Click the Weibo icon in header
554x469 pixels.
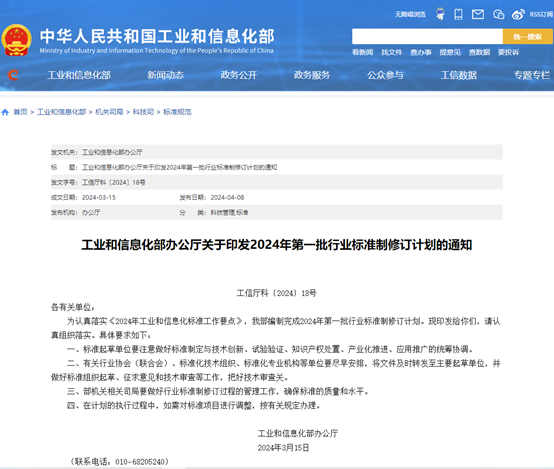[518, 14]
